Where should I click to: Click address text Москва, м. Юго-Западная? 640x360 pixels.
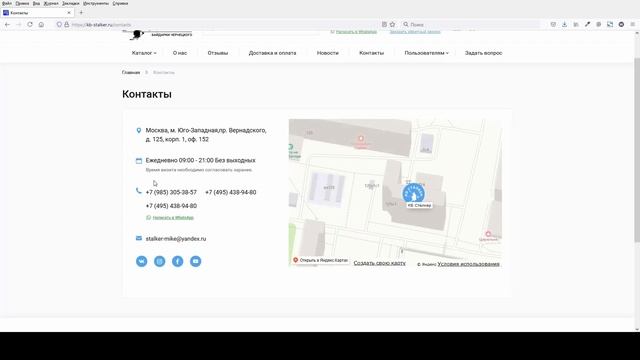[206, 135]
